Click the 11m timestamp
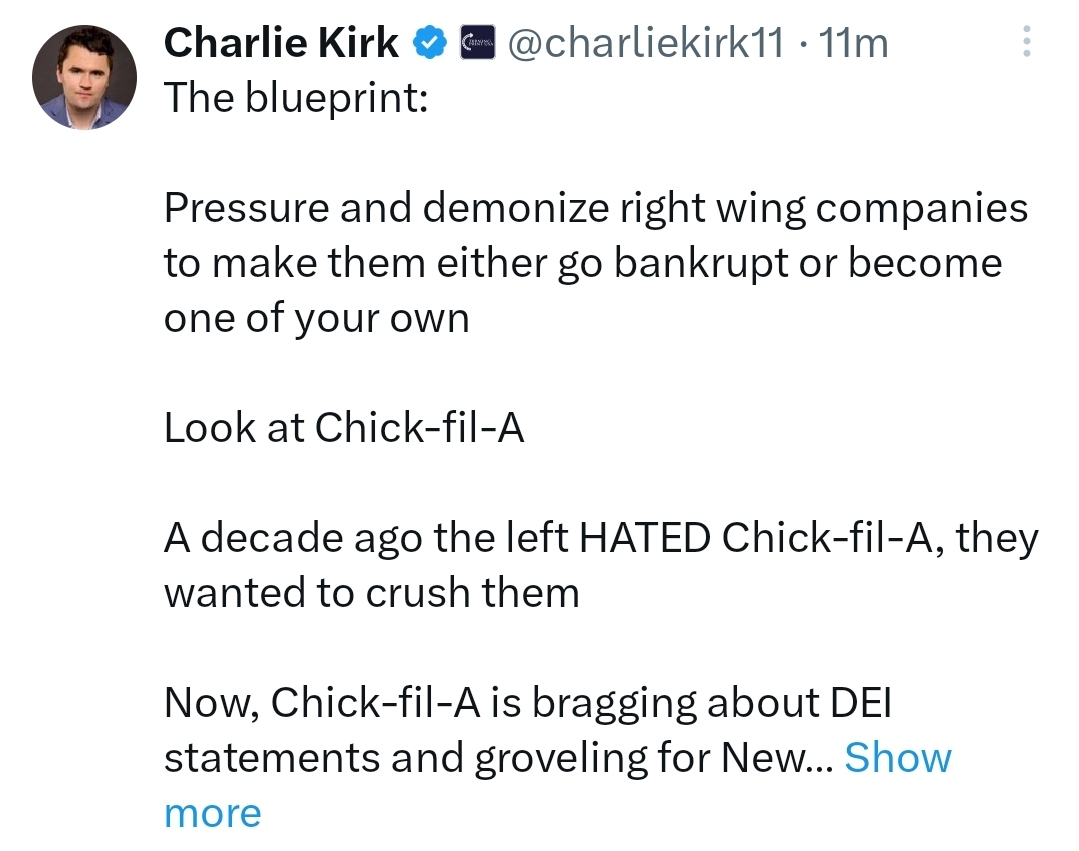 853,43
